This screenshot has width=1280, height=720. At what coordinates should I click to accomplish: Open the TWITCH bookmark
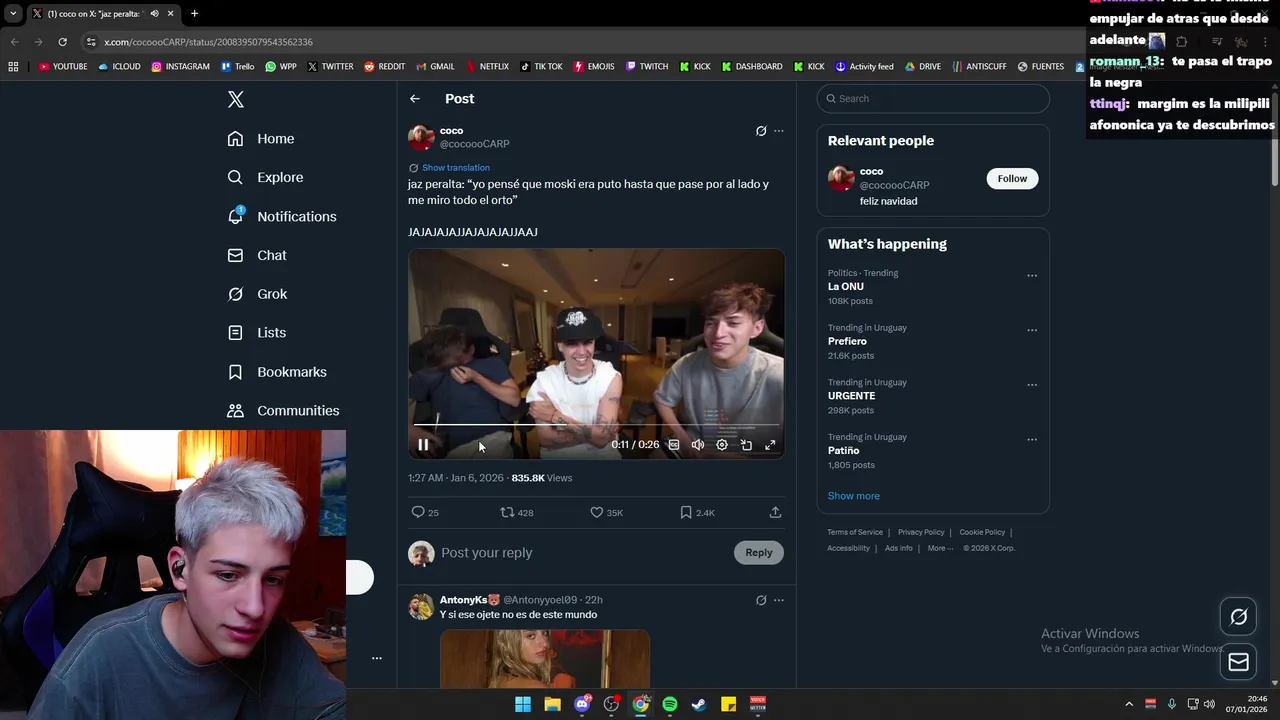point(647,67)
